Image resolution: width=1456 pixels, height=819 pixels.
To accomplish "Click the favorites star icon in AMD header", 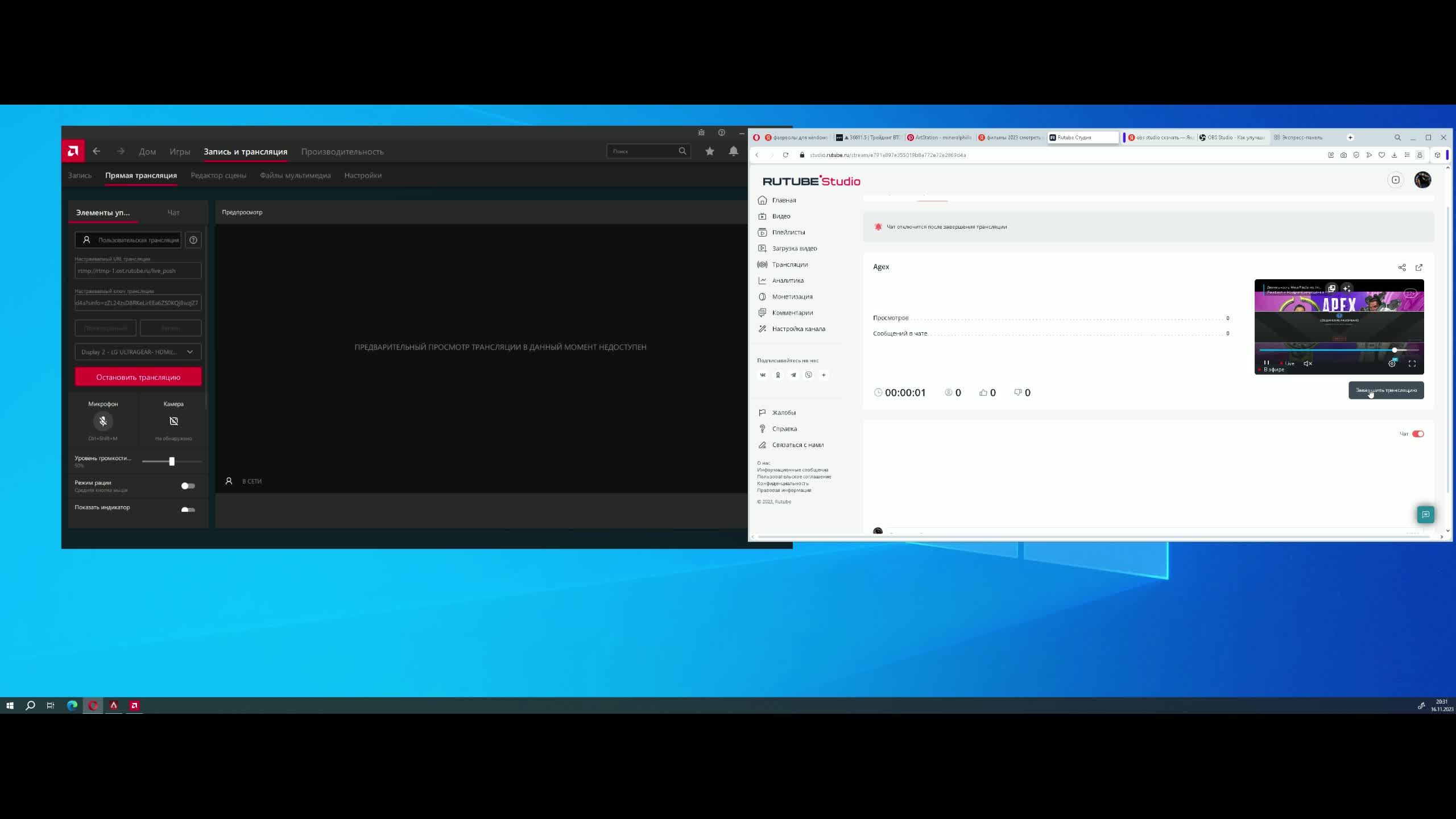I will tap(710, 151).
